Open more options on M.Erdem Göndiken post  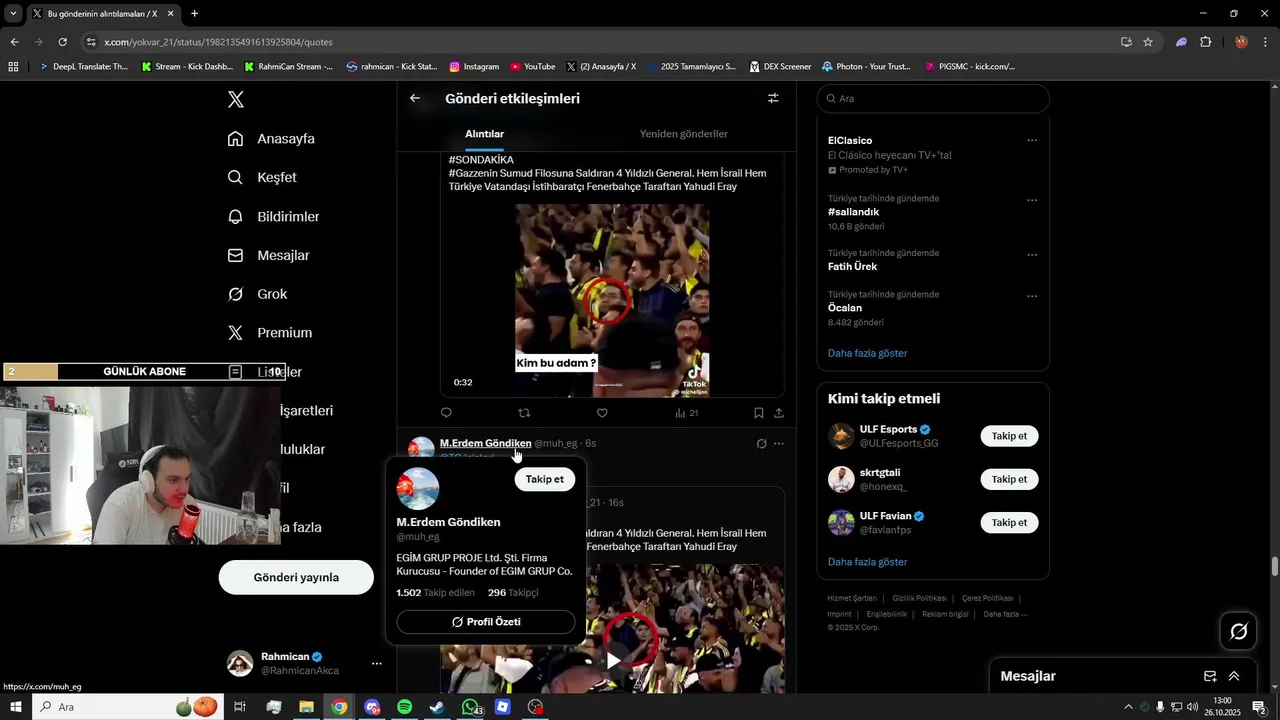click(x=779, y=443)
